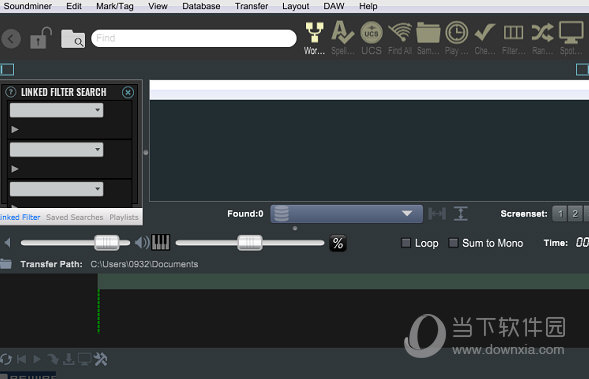Open the folder search icon
The image size is (589, 379).
coord(73,39)
